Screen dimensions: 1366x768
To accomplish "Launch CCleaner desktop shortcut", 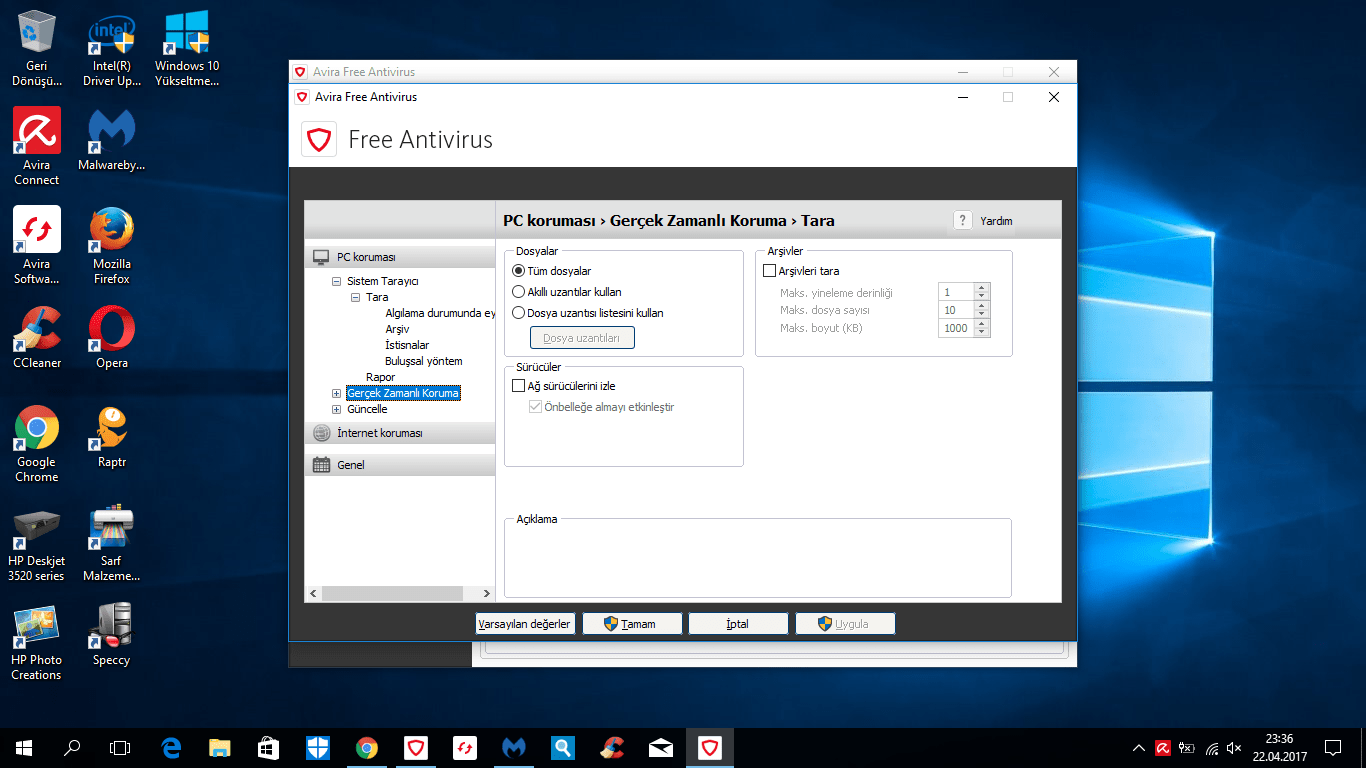I will point(37,338).
